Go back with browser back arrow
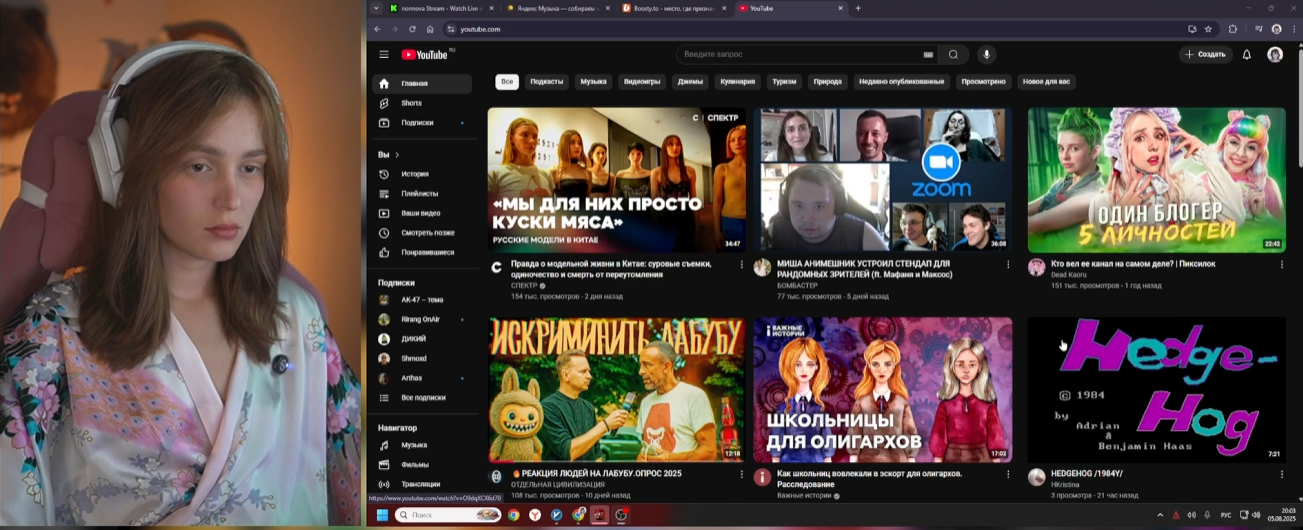The height and width of the screenshot is (530, 1303). click(x=378, y=29)
